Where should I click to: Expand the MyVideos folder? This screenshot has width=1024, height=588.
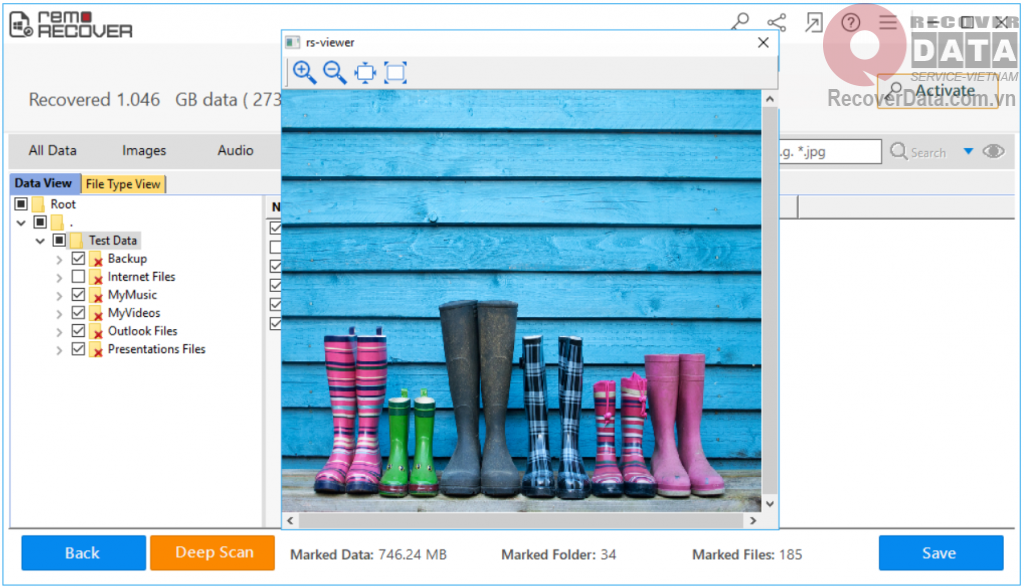(60, 313)
